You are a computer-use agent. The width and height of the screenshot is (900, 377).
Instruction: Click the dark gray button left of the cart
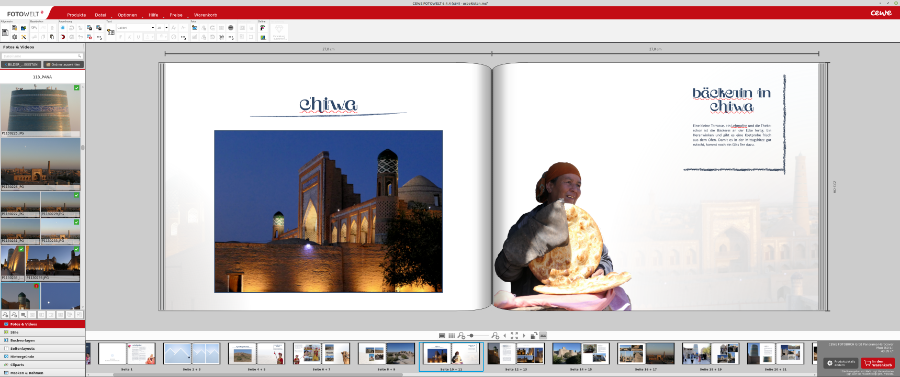tap(841, 363)
